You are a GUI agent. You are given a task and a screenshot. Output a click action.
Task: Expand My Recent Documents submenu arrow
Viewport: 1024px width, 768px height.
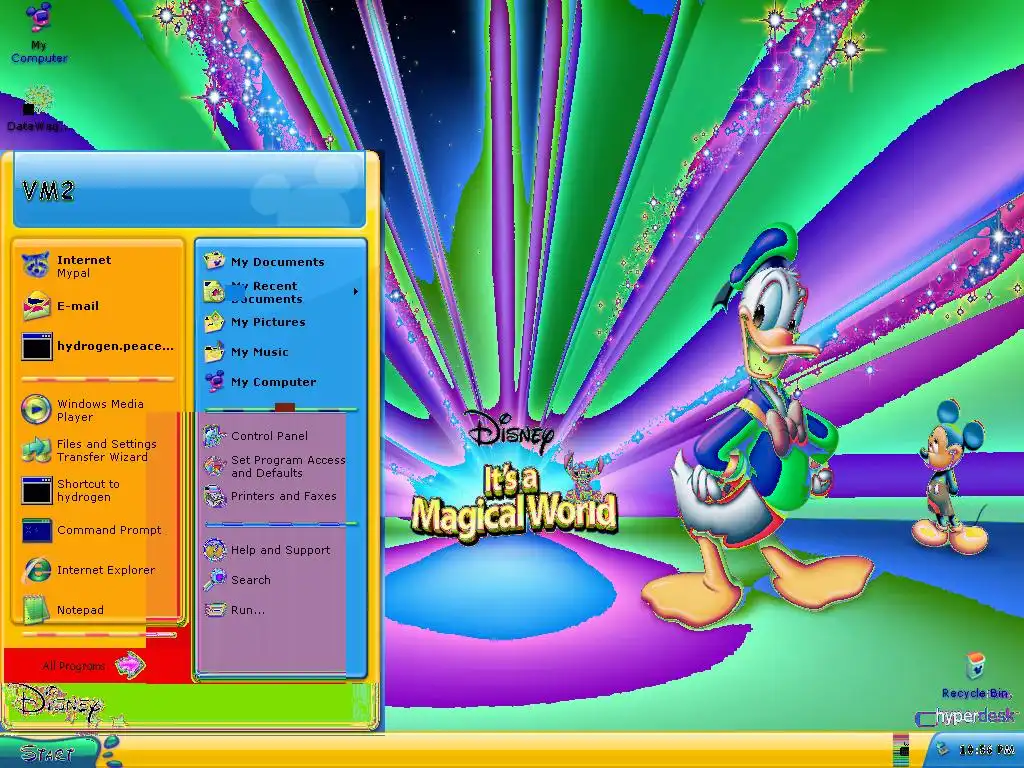click(356, 291)
